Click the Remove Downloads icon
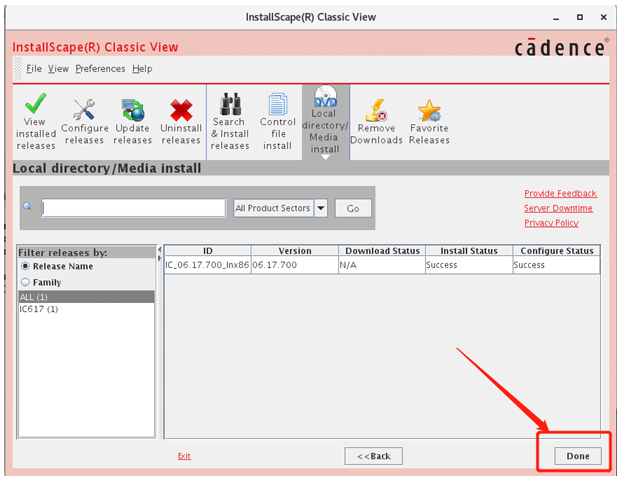Screen dimensions: 624x481 pyautogui.click(x=376, y=119)
